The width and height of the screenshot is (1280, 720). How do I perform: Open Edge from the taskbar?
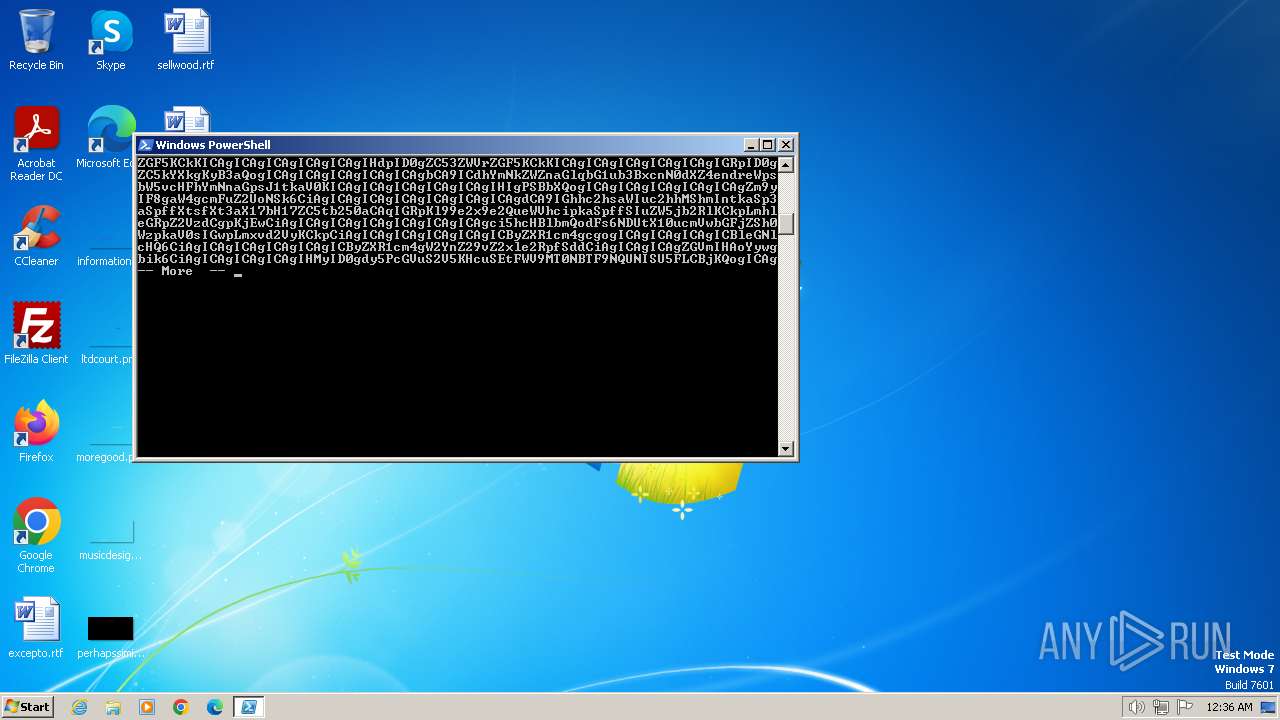(215, 707)
